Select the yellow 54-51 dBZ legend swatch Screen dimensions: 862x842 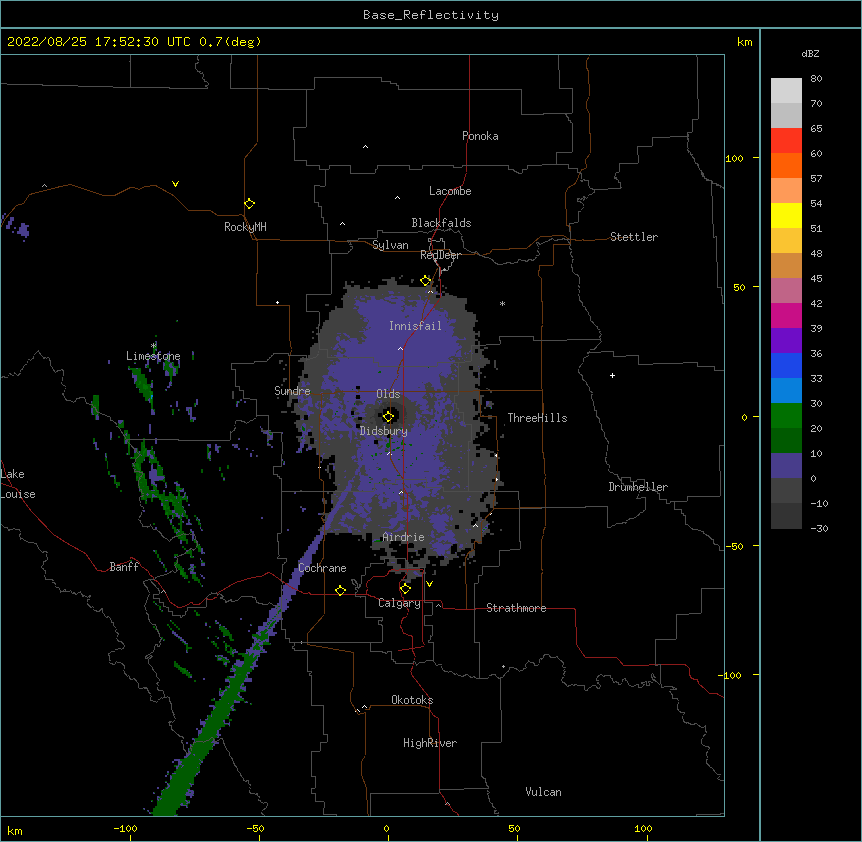pyautogui.click(x=786, y=216)
